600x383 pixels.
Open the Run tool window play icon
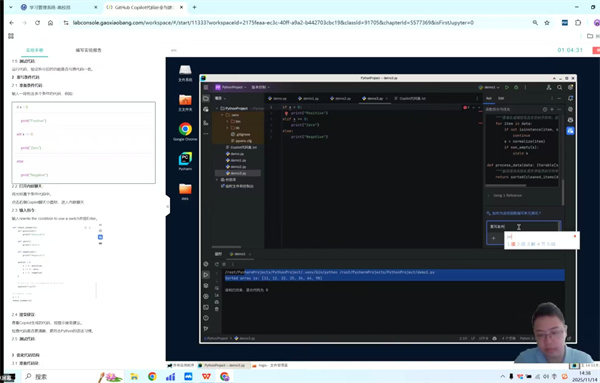(206, 275)
